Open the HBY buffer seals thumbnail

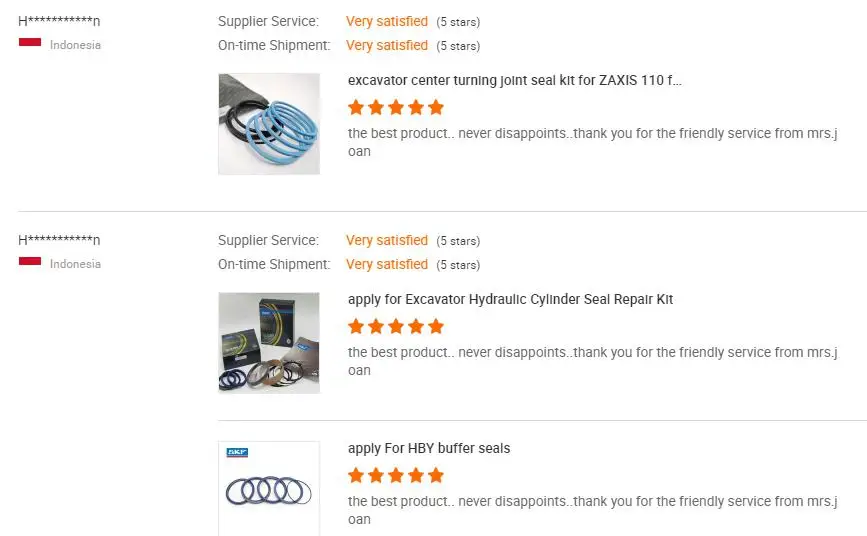269,488
